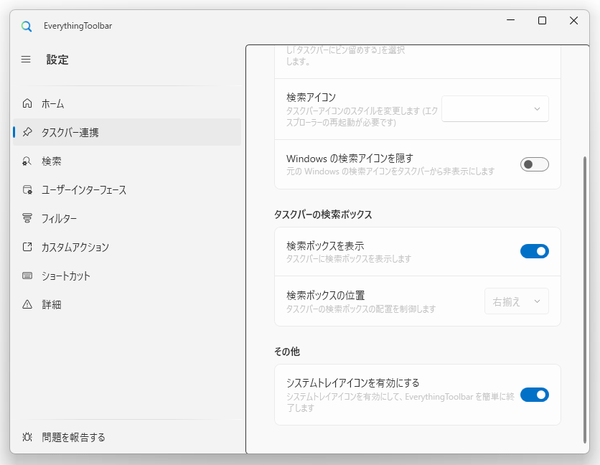Open the 検索ボックスの位置 dropdown showing 右揃え

click(x=517, y=302)
